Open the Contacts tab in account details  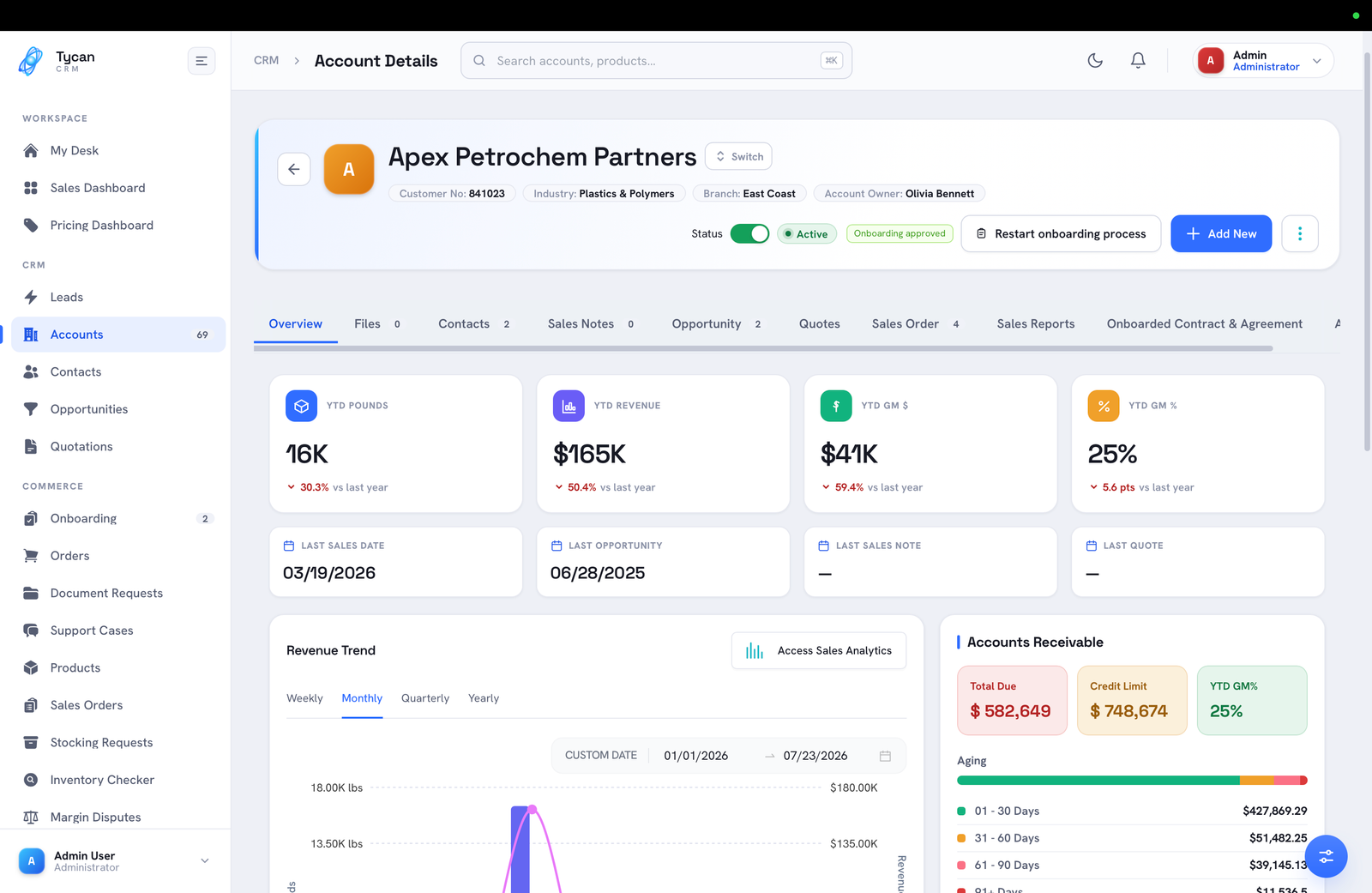coord(474,323)
